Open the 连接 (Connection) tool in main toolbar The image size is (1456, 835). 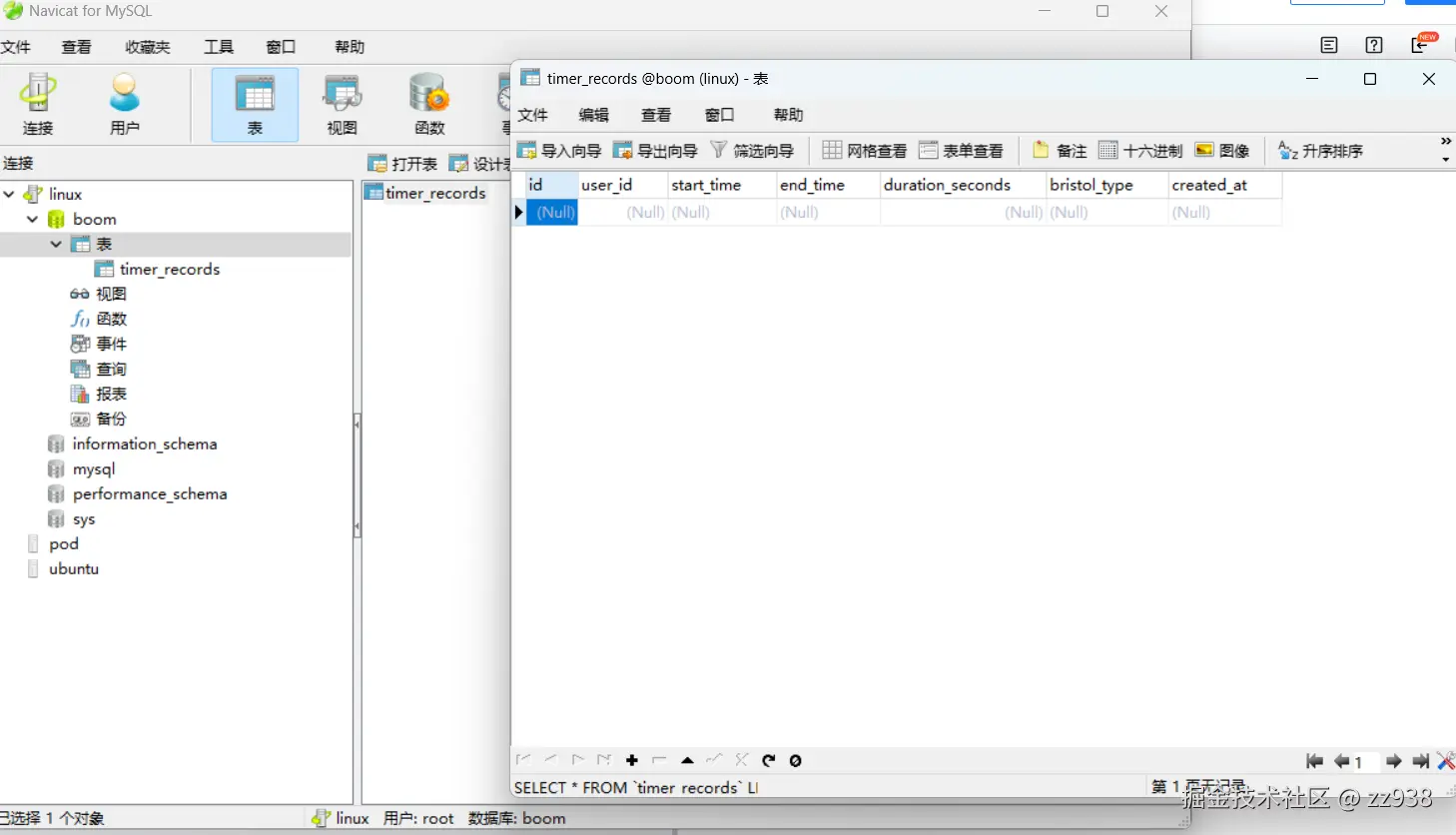(38, 104)
